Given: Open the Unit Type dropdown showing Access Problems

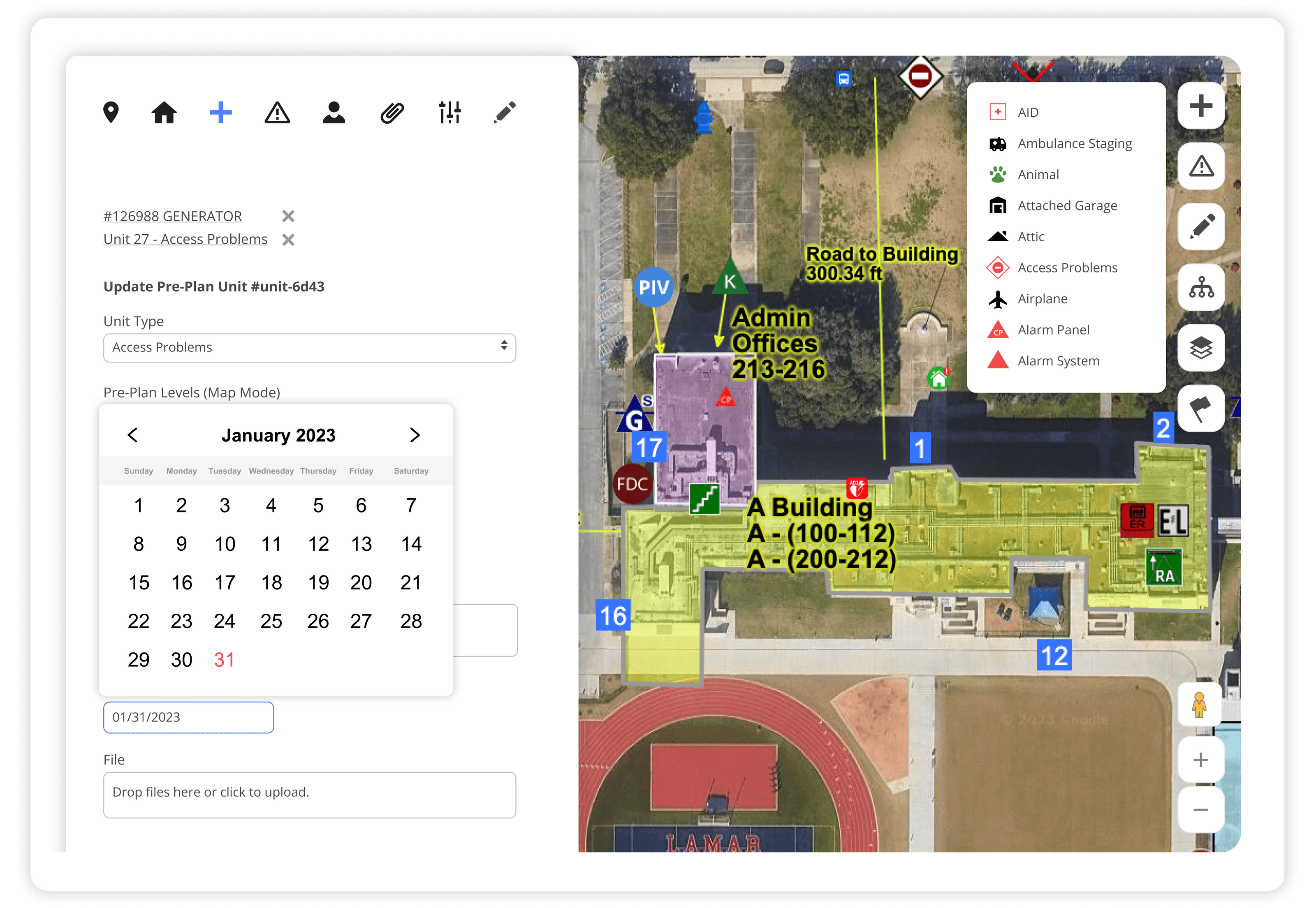Looking at the screenshot, I should pyautogui.click(x=310, y=347).
